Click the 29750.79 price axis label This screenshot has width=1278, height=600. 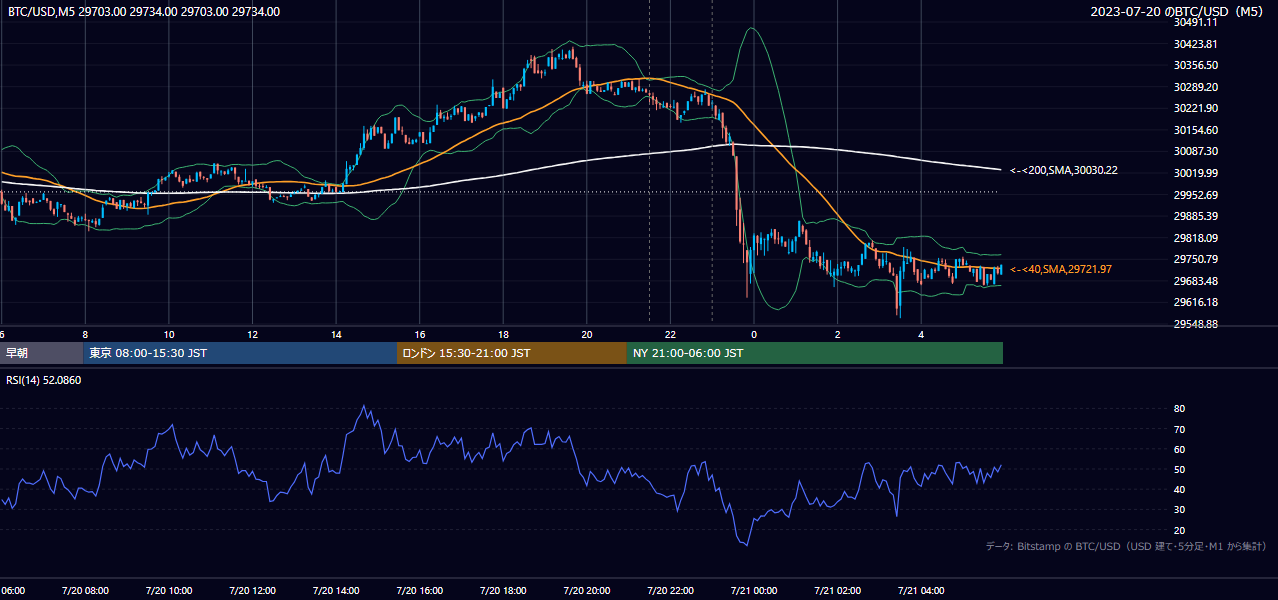pos(1195,259)
